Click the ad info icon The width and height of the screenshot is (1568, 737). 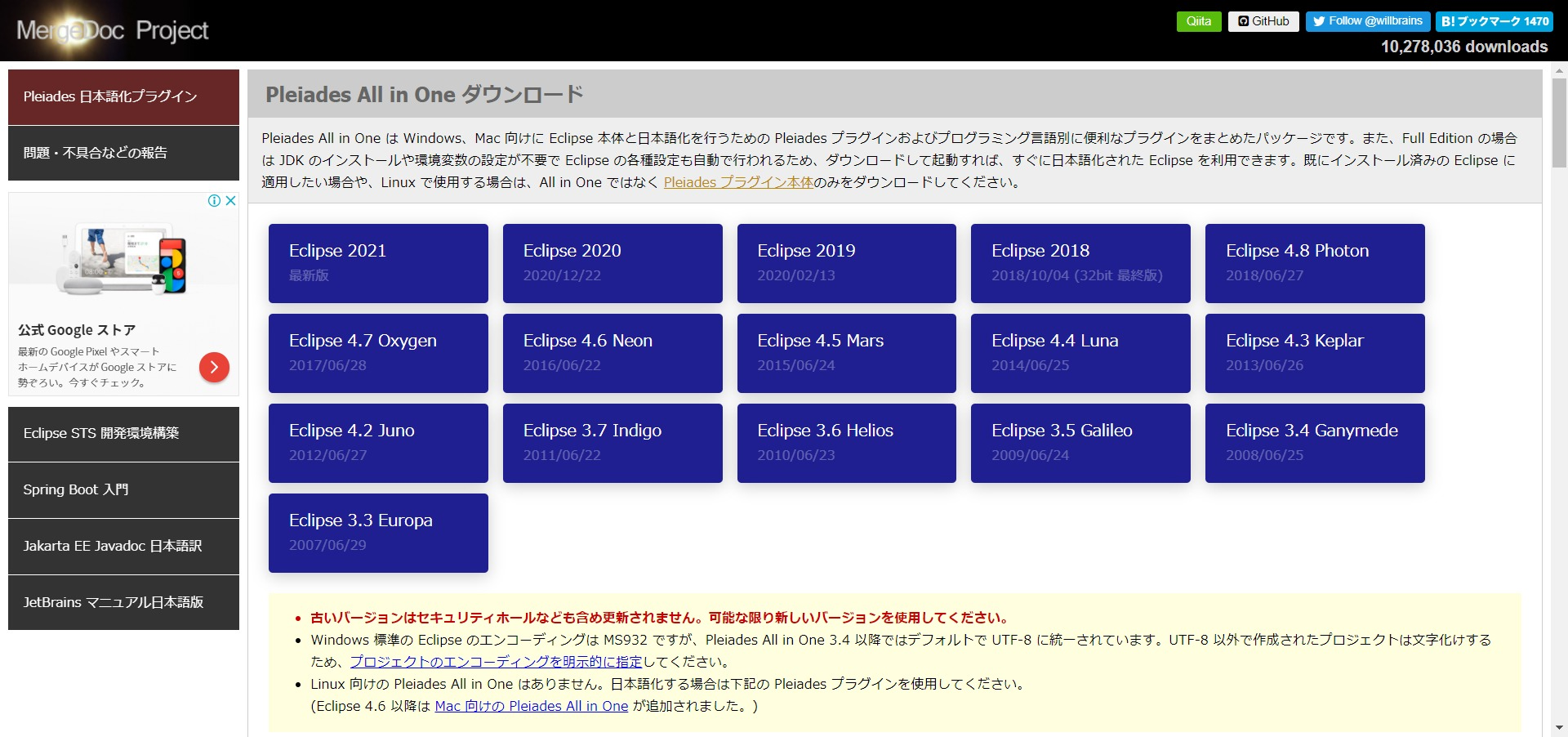click(x=215, y=201)
